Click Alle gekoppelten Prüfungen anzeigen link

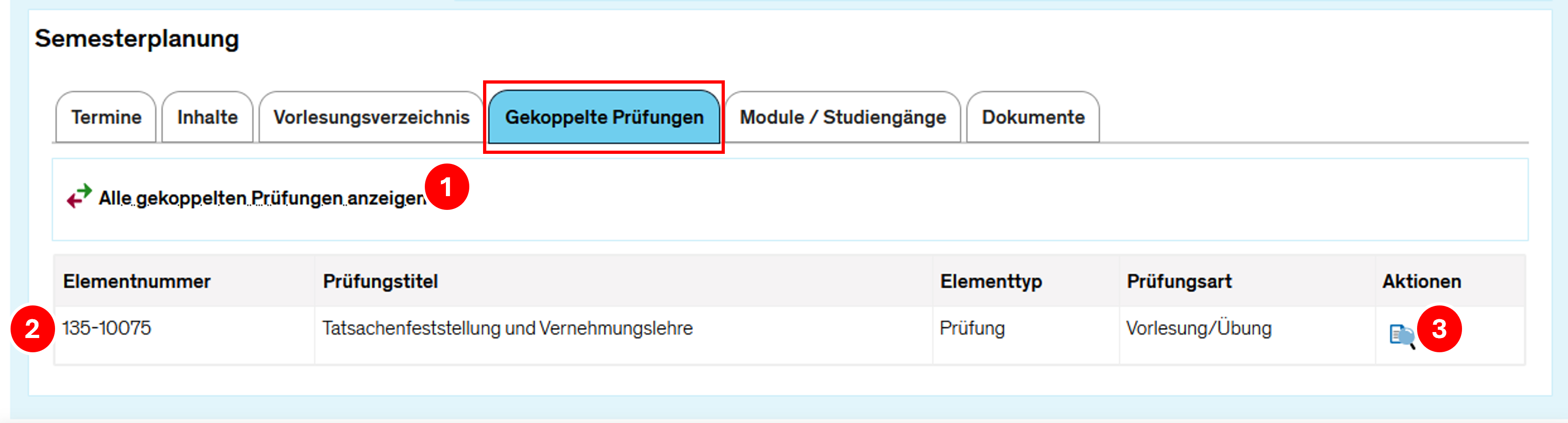tap(262, 198)
